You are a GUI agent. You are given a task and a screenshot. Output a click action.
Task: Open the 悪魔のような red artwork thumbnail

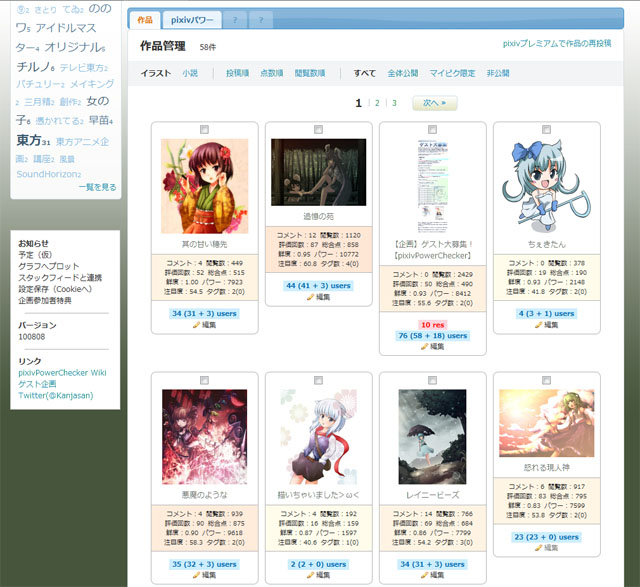204,437
